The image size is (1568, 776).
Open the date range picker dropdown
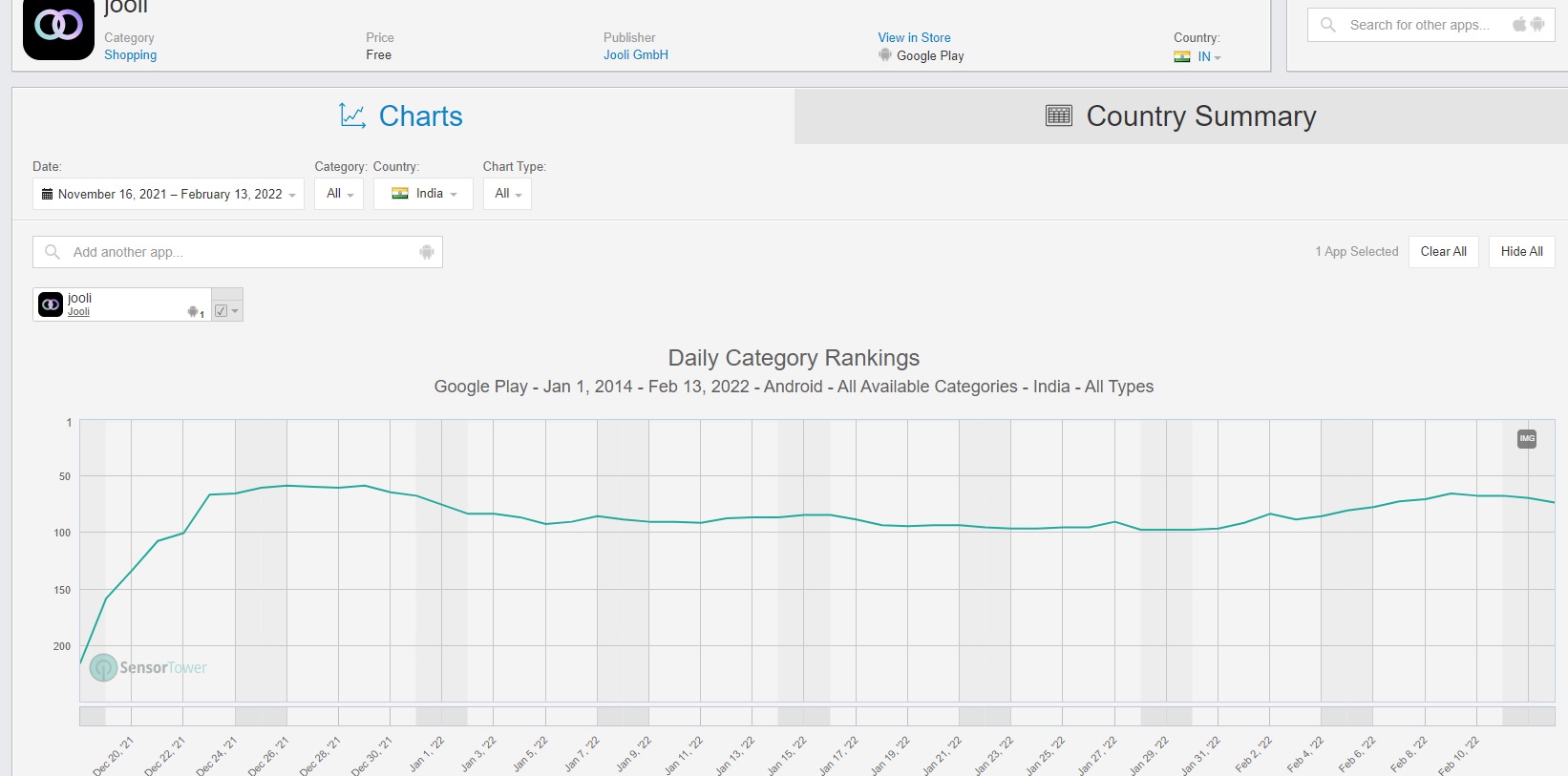click(168, 194)
